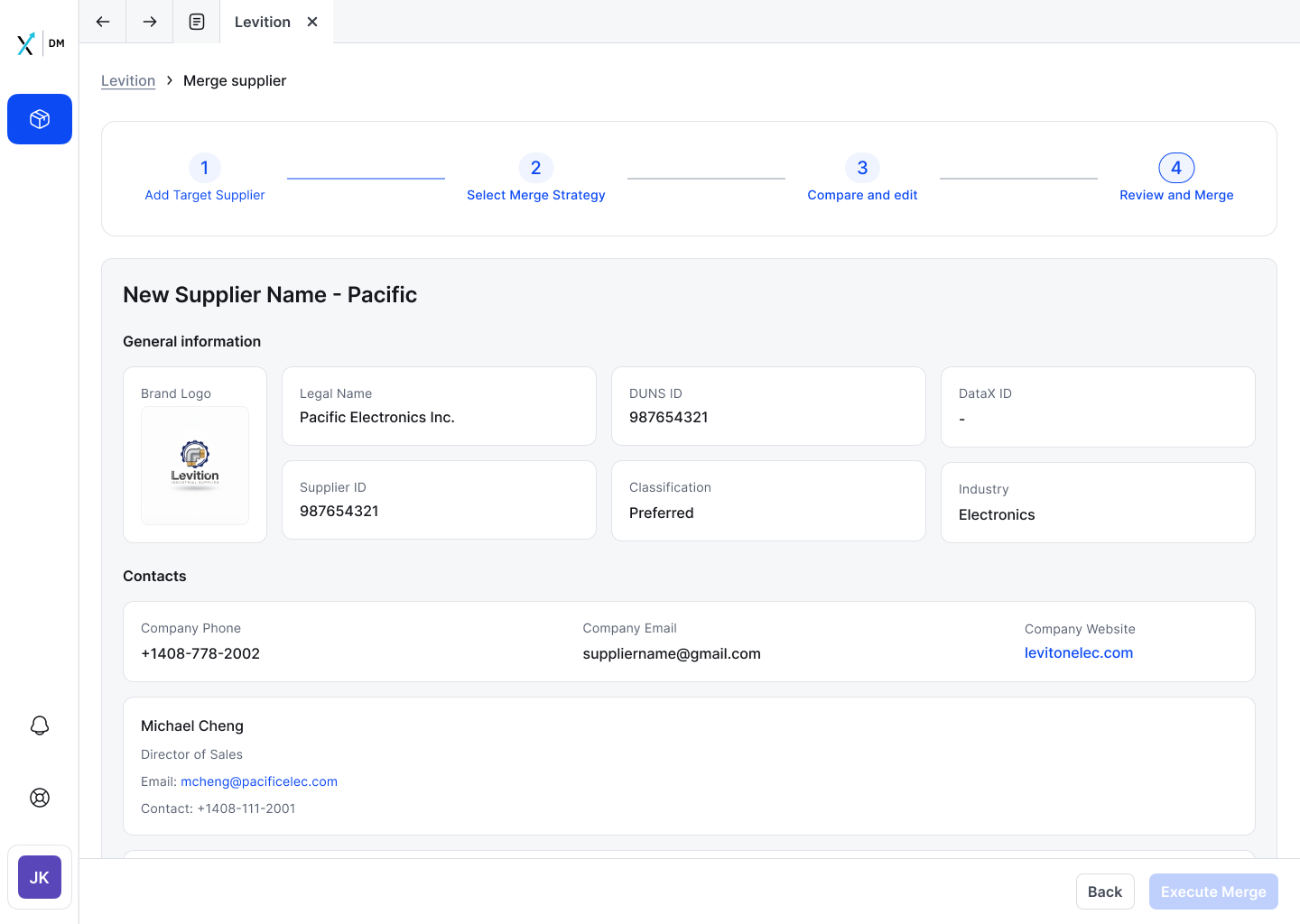1300x924 pixels.
Task: Click the General information heading
Action: (191, 341)
